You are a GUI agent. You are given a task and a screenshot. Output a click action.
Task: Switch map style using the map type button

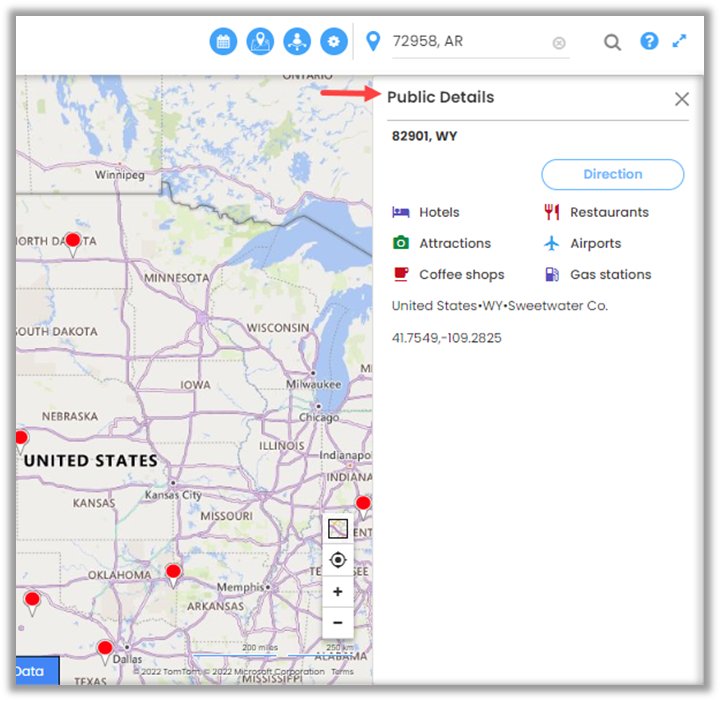point(338,529)
